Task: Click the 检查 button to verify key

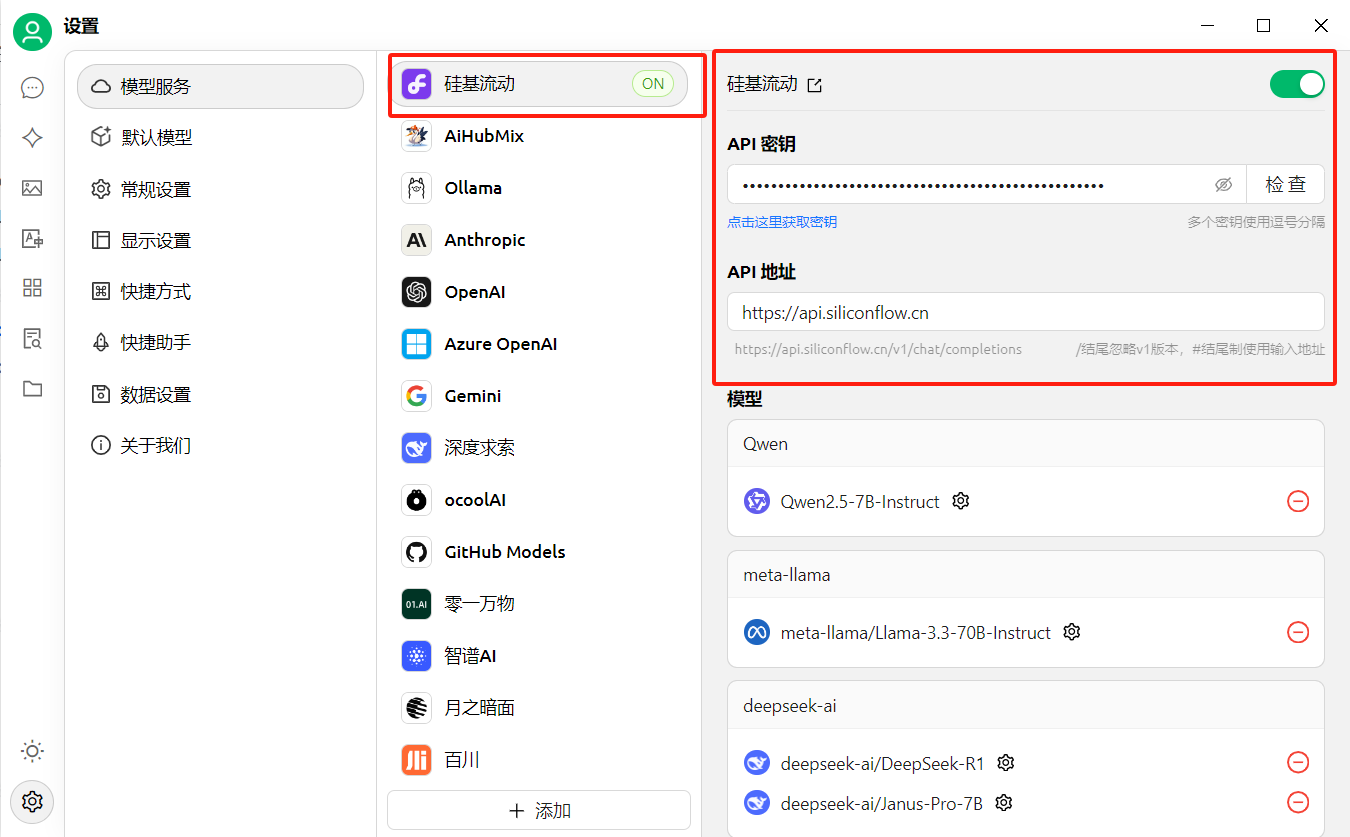Action: tap(1286, 185)
